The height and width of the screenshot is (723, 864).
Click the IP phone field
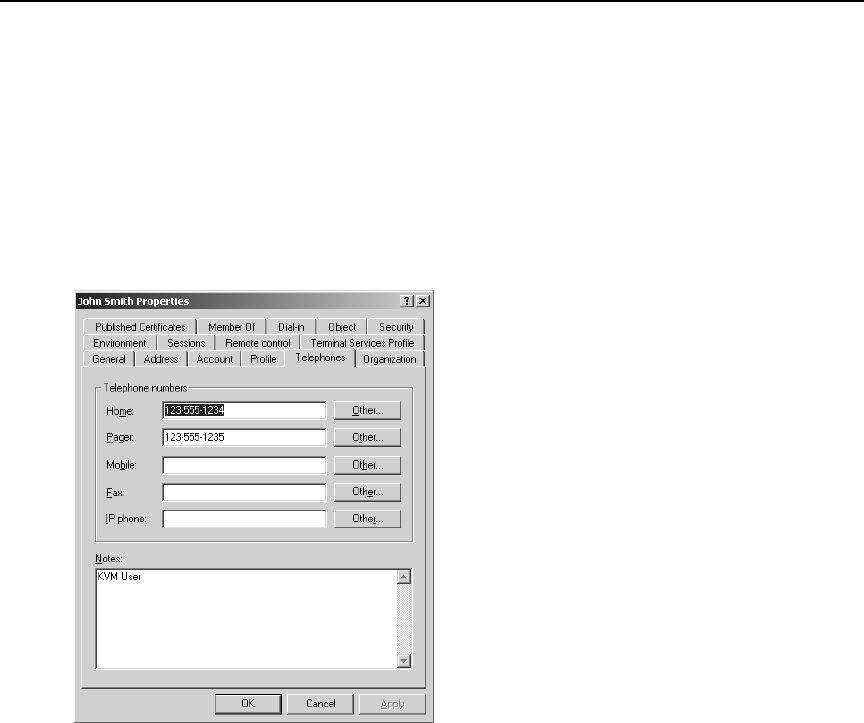point(244,519)
